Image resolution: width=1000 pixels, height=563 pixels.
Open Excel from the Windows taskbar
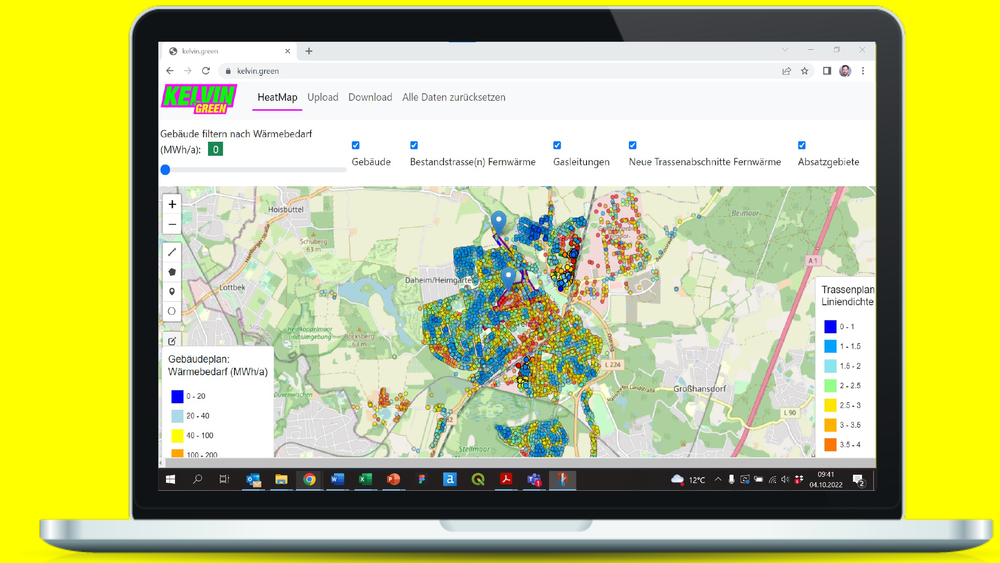click(x=365, y=479)
